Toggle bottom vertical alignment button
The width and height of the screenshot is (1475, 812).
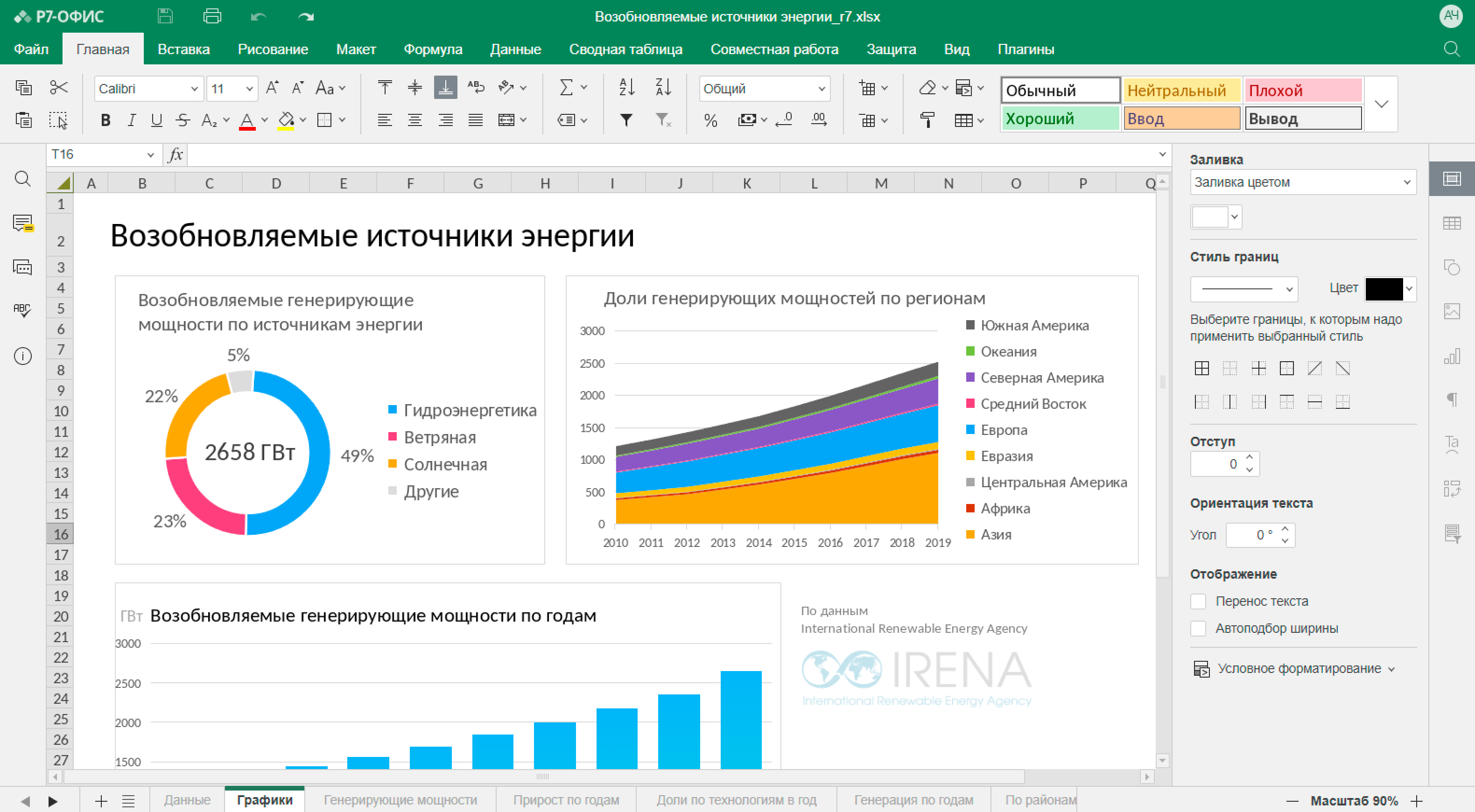[445, 88]
